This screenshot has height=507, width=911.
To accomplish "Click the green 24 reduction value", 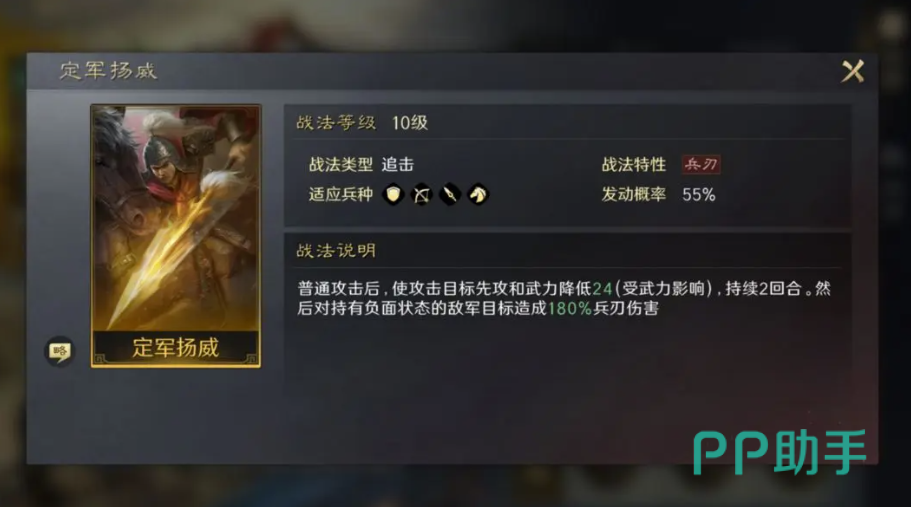I will [602, 289].
